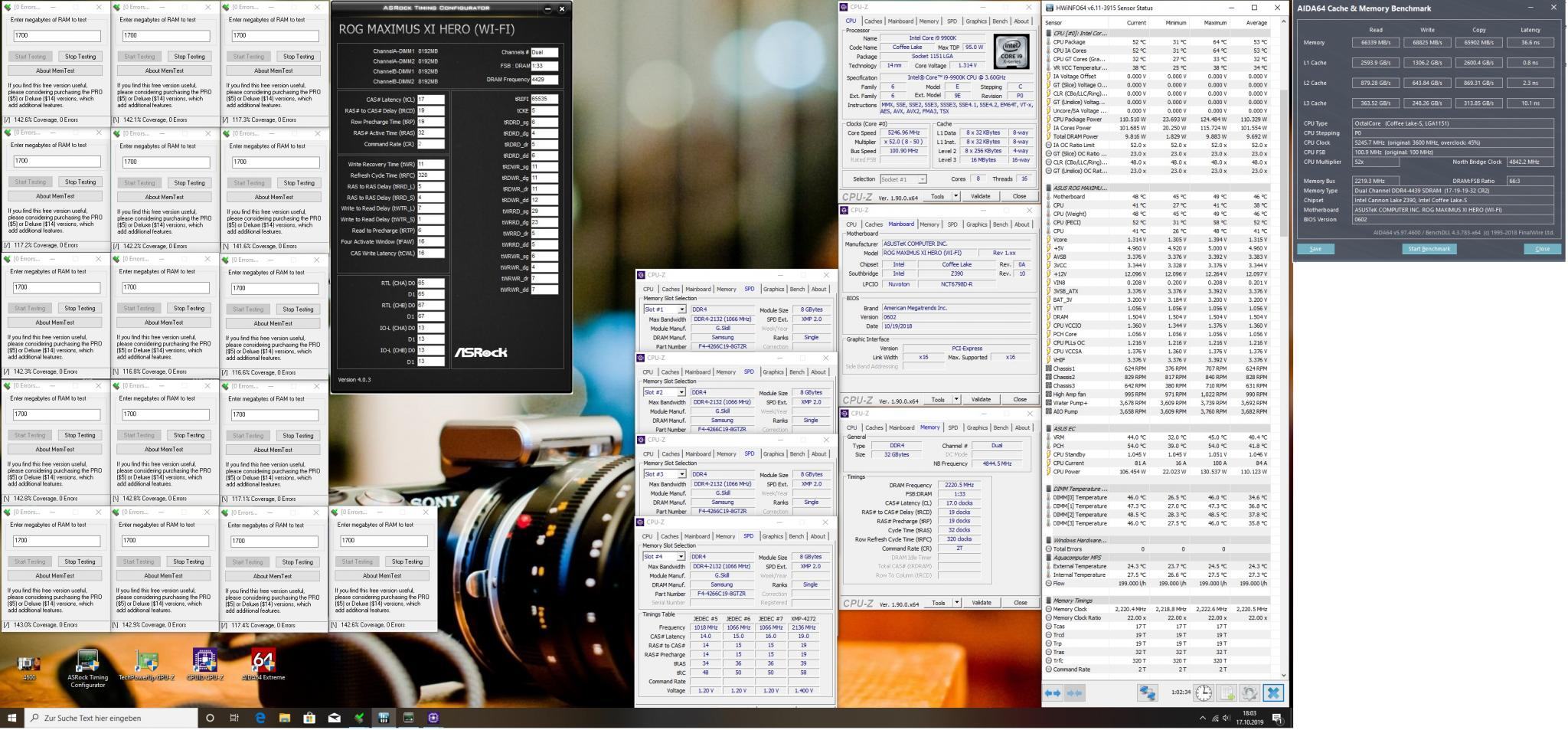The height and width of the screenshot is (730, 1568).
Task: Open HWiNFO sensor settings gear icon
Action: (1249, 692)
